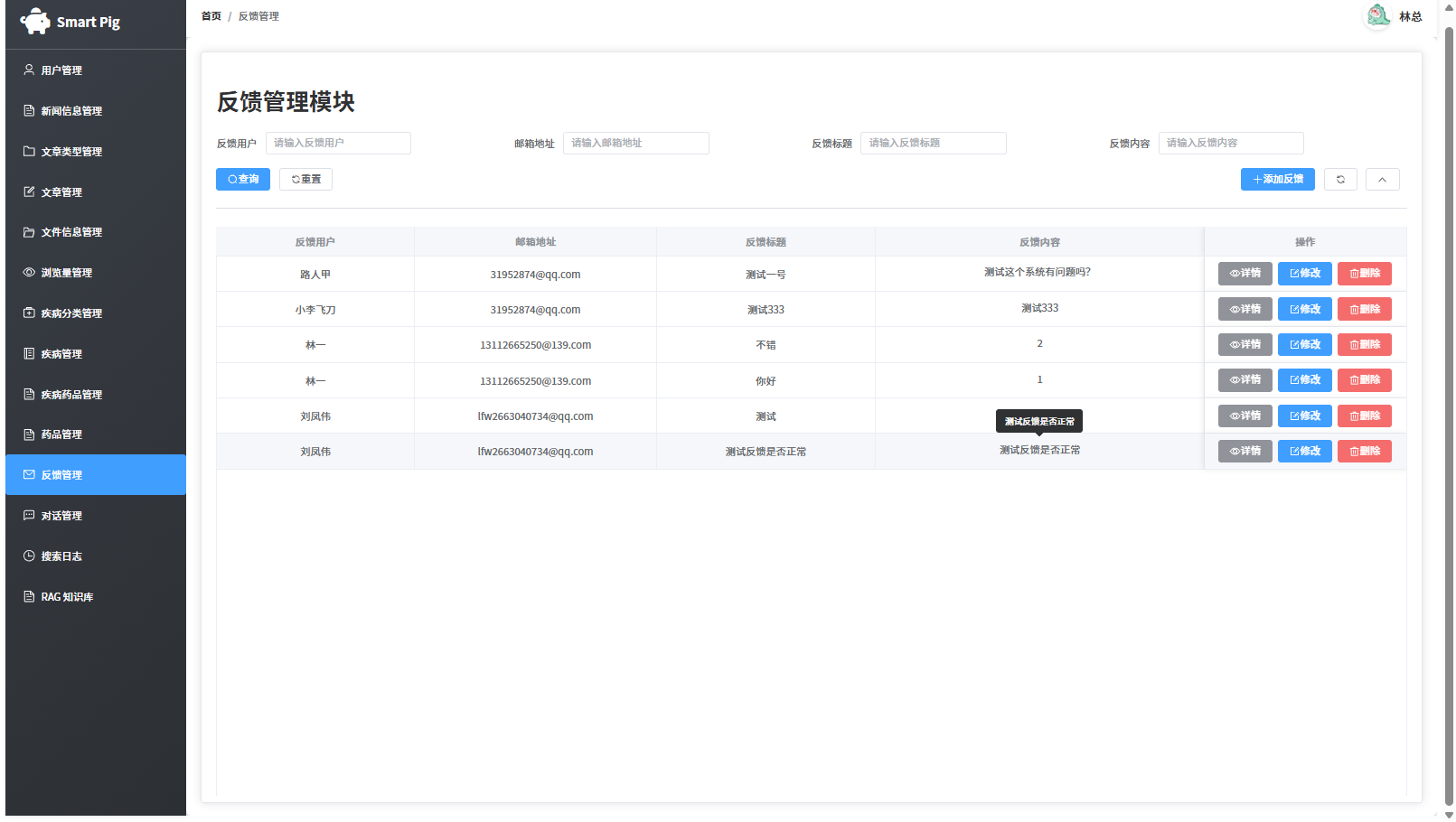The height and width of the screenshot is (822, 1456).
Task: Focus the 反馈内容 search input
Action: pos(1231,143)
